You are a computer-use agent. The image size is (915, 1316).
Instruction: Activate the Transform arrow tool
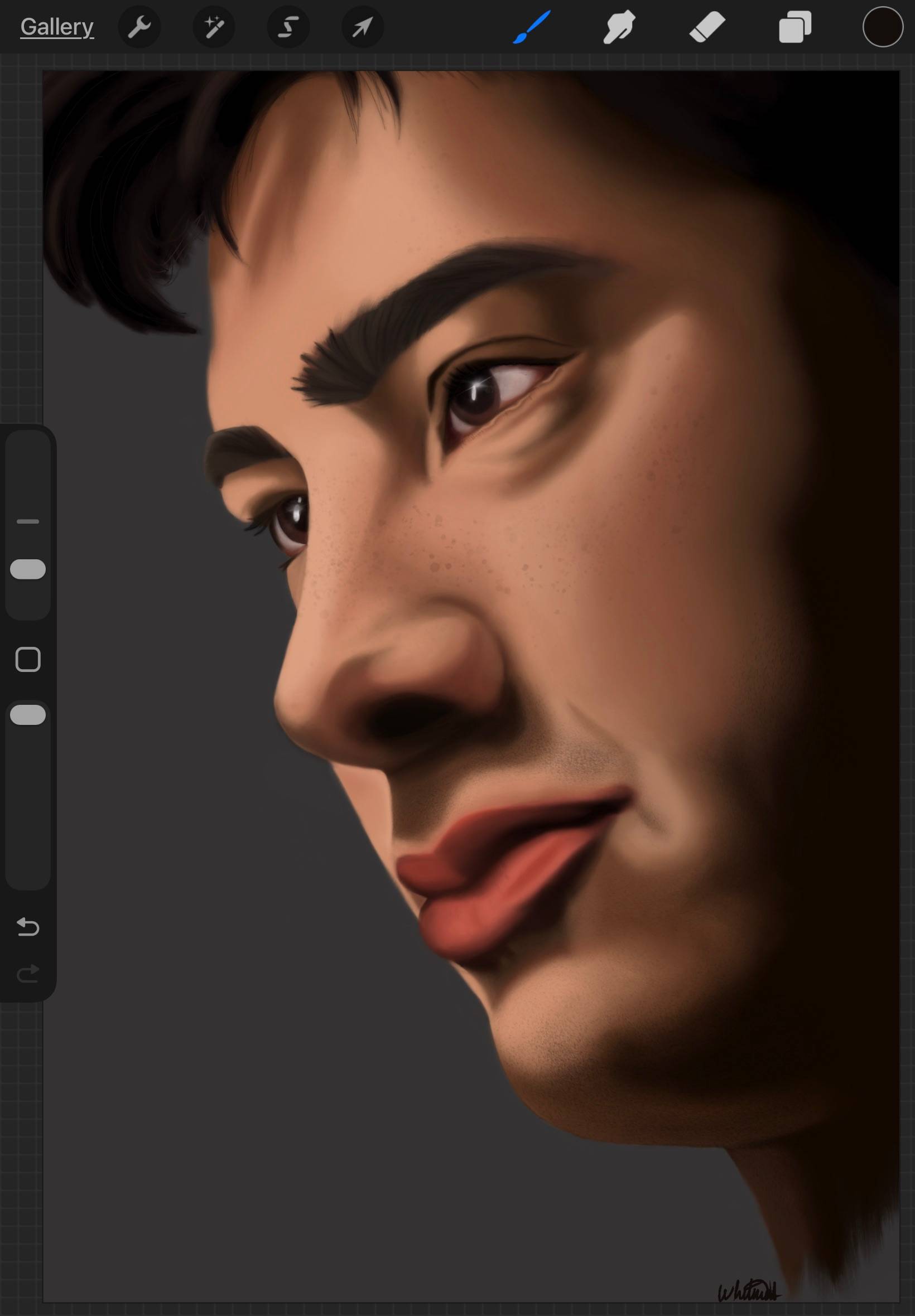pyautogui.click(x=363, y=27)
